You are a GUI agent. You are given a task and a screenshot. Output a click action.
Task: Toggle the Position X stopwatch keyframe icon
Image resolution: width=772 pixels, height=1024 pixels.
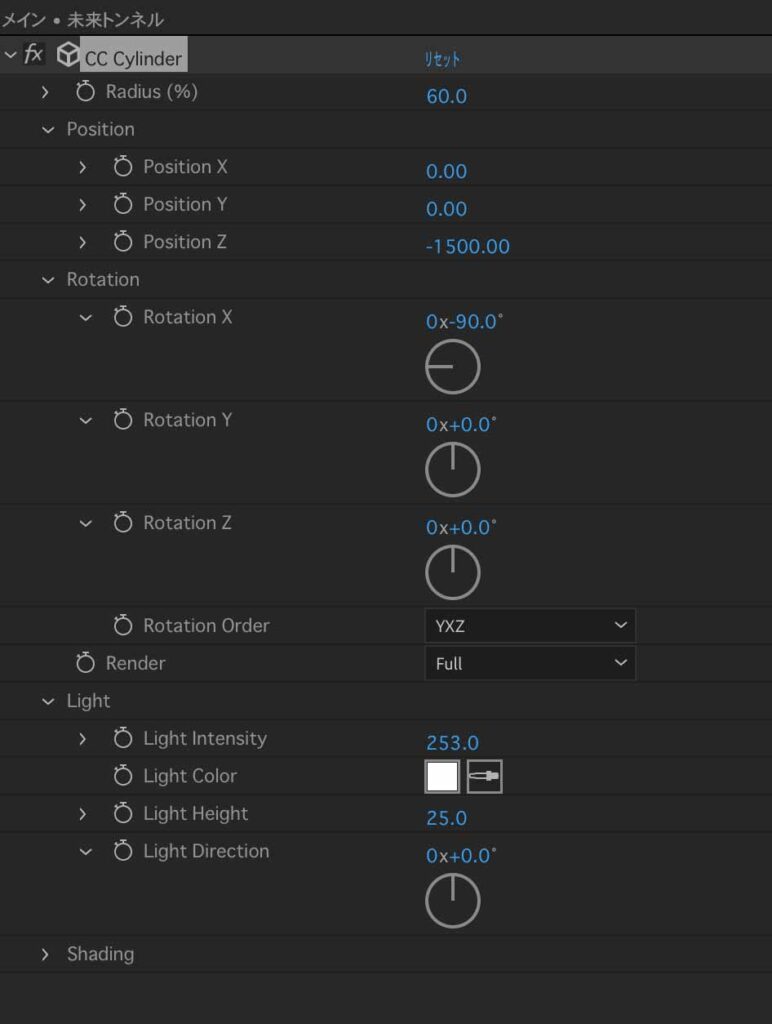tap(123, 167)
